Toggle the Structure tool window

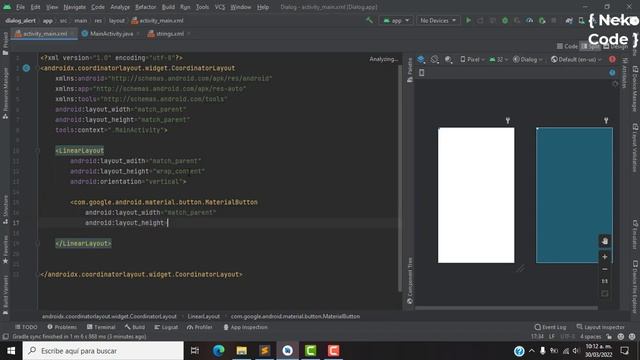pos(5,209)
